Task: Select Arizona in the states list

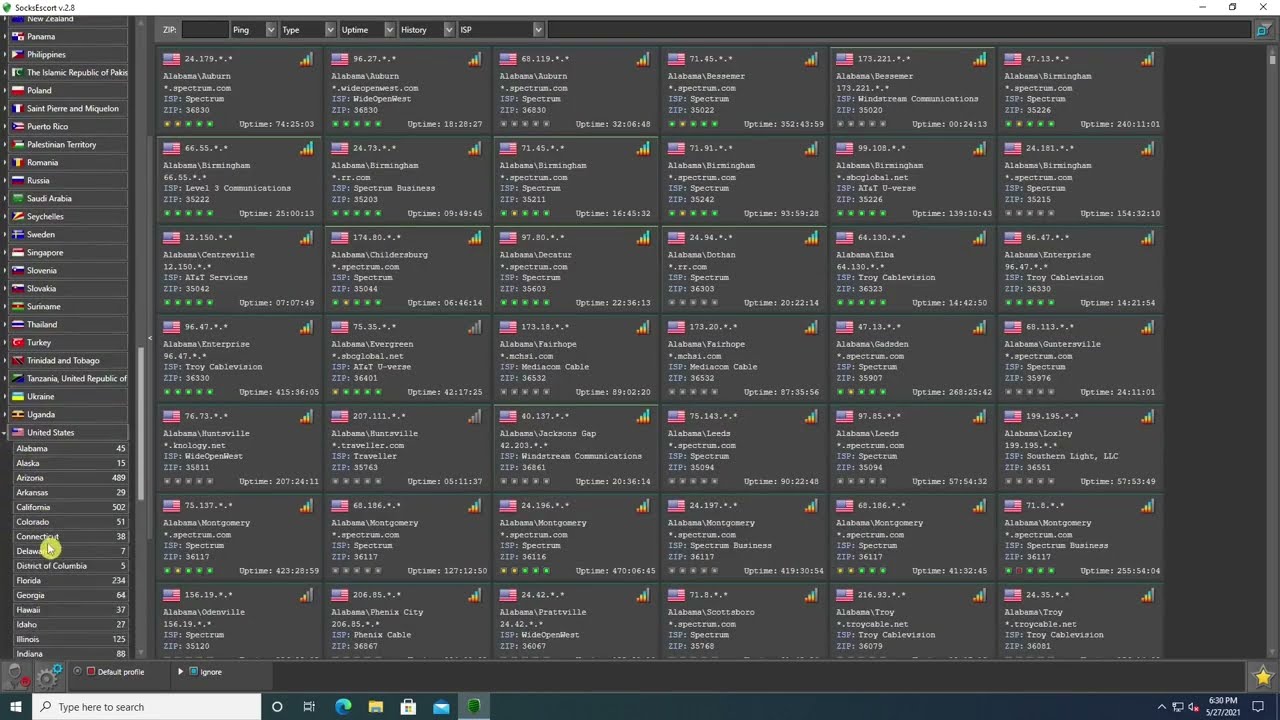Action: 70,478
